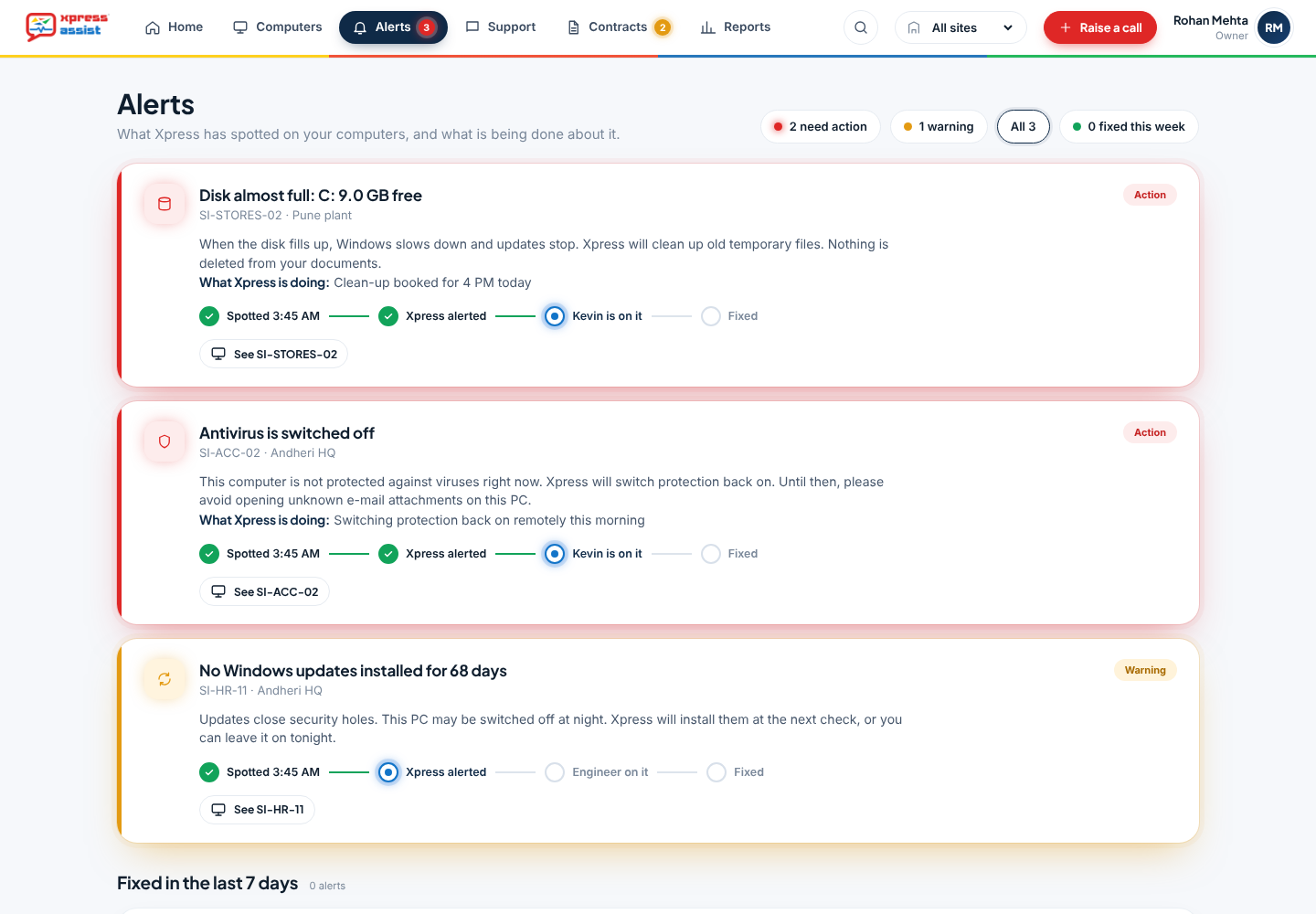The width and height of the screenshot is (1316, 914).
Task: Click the Action badge on Antivirus alert
Action: tap(1150, 432)
